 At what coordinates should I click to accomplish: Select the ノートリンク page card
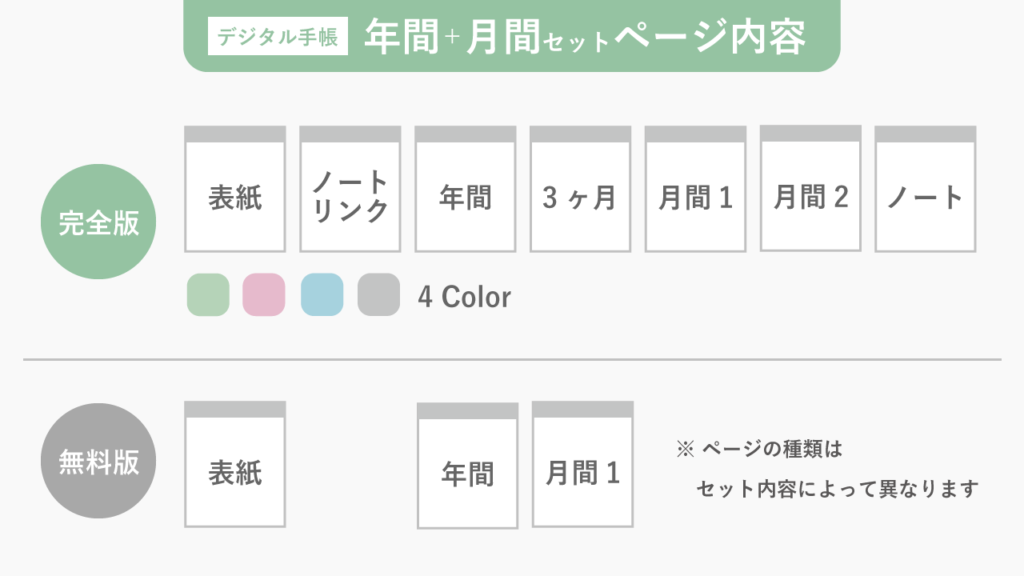point(350,189)
